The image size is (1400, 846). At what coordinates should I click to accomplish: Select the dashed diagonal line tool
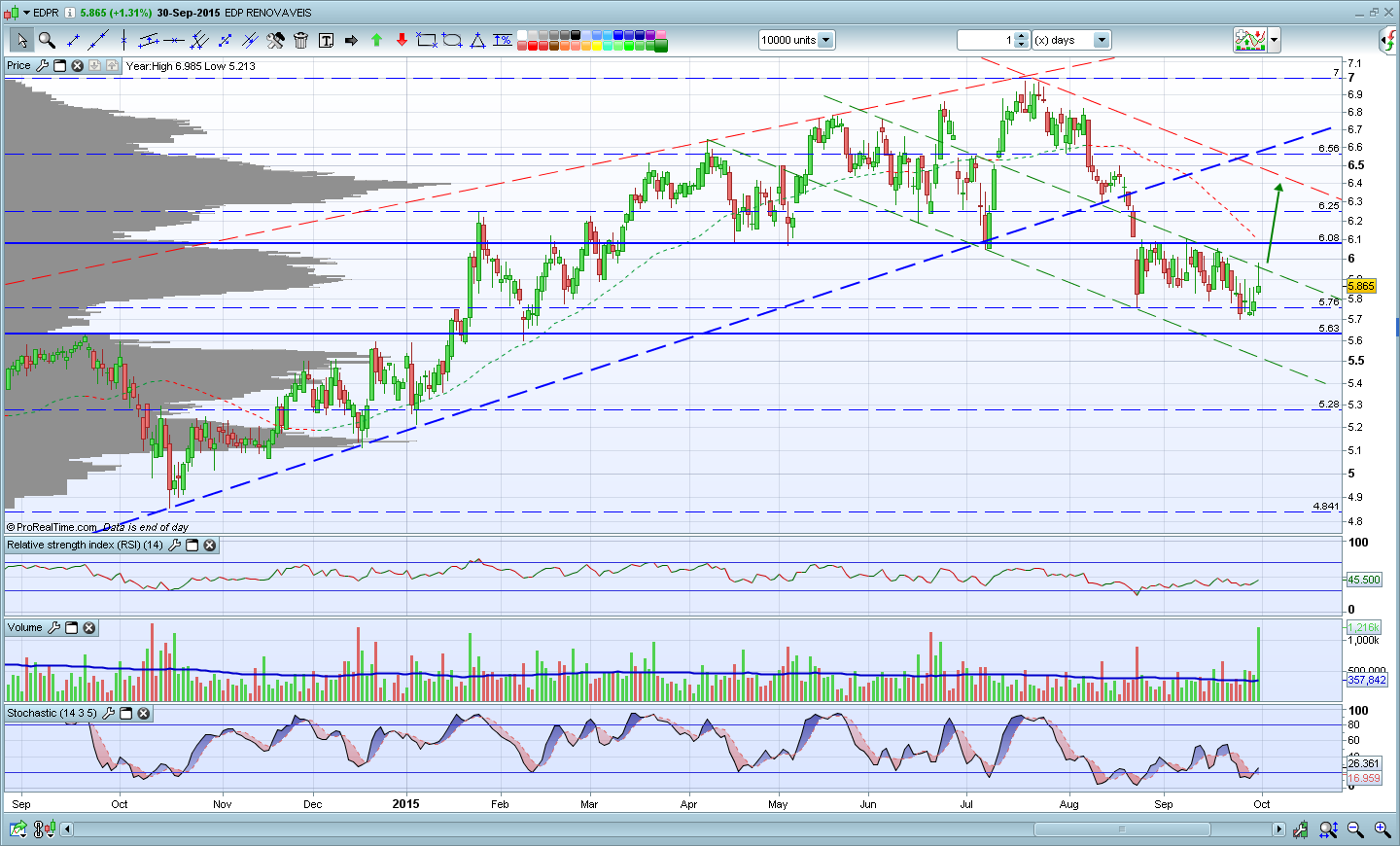[x=225, y=40]
